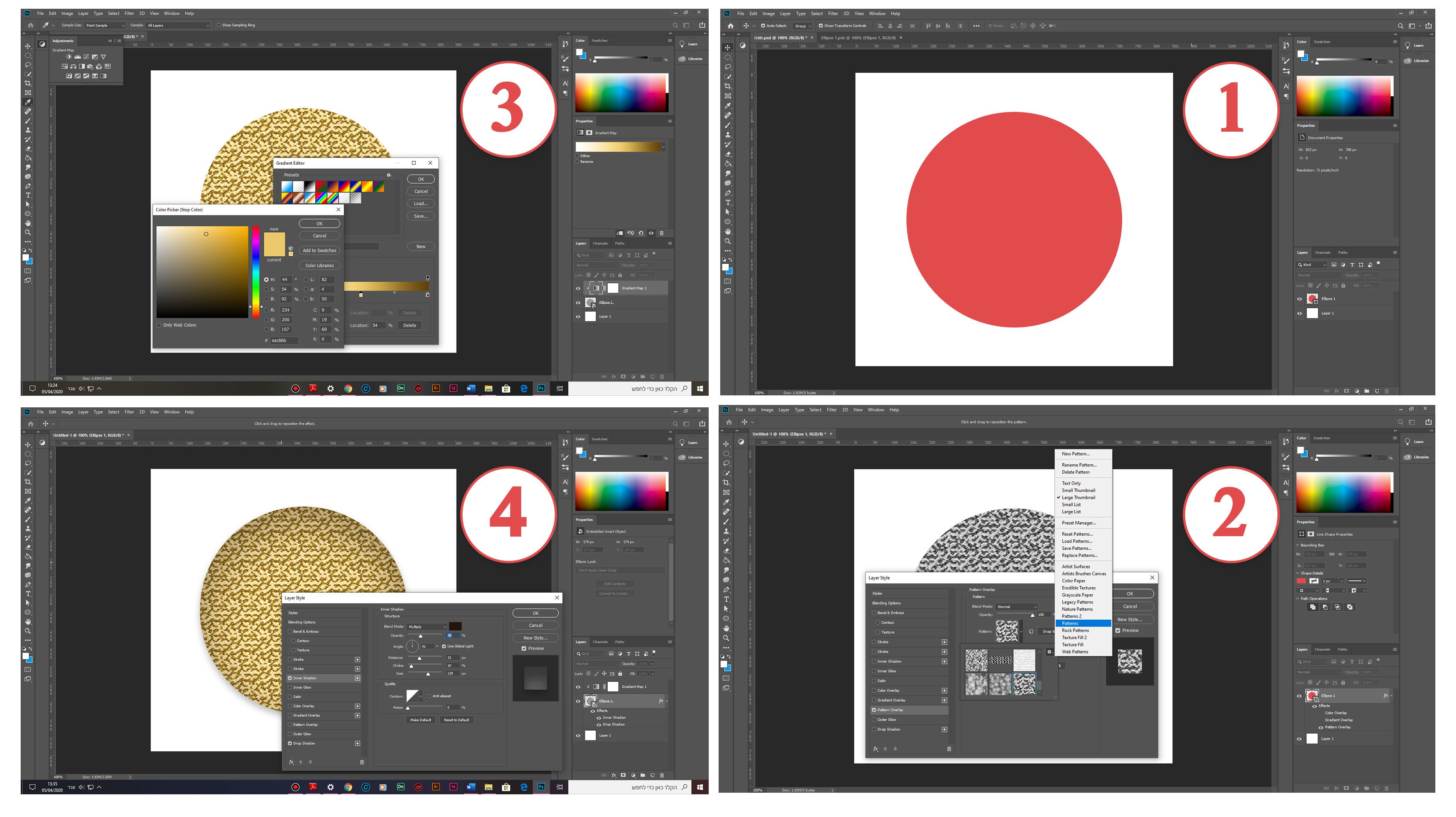Click the Photo Filter camera adjustment icon
Image resolution: width=1456 pixels, height=817 pixels.
pos(90,67)
